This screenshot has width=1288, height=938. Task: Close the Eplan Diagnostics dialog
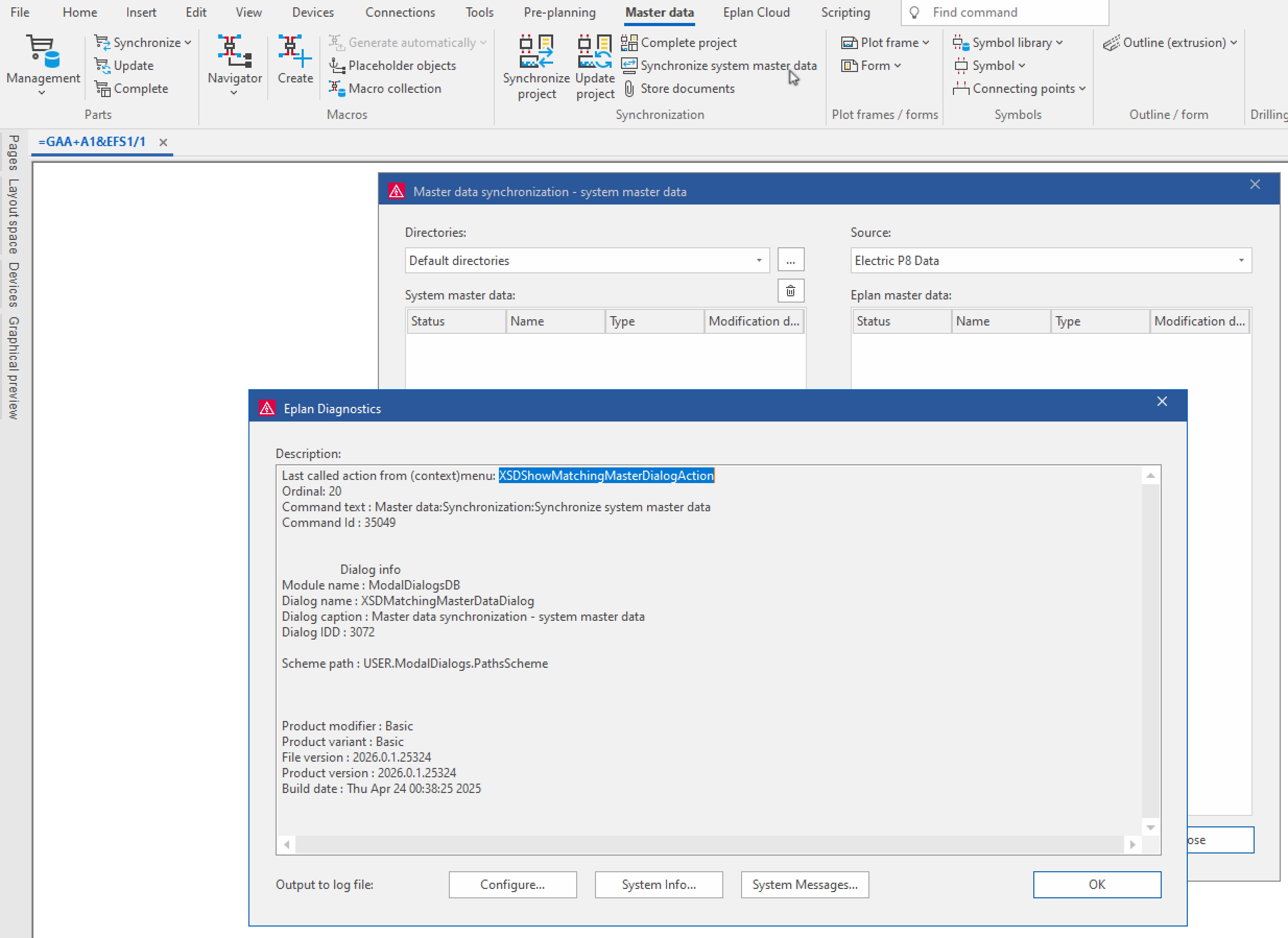click(x=1162, y=401)
